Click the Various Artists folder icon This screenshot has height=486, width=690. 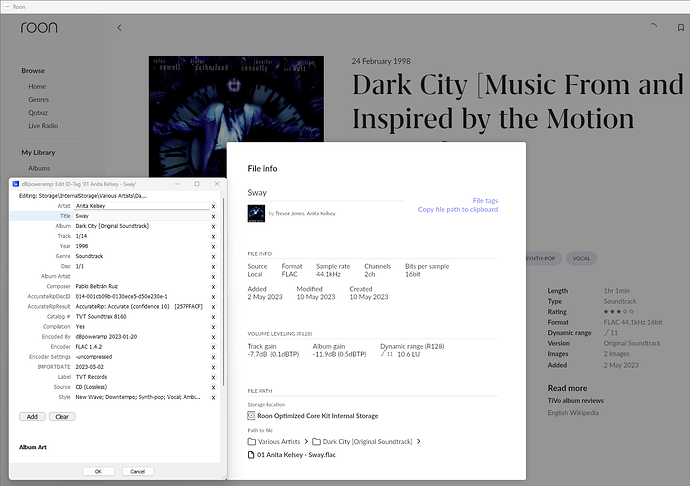click(252, 441)
